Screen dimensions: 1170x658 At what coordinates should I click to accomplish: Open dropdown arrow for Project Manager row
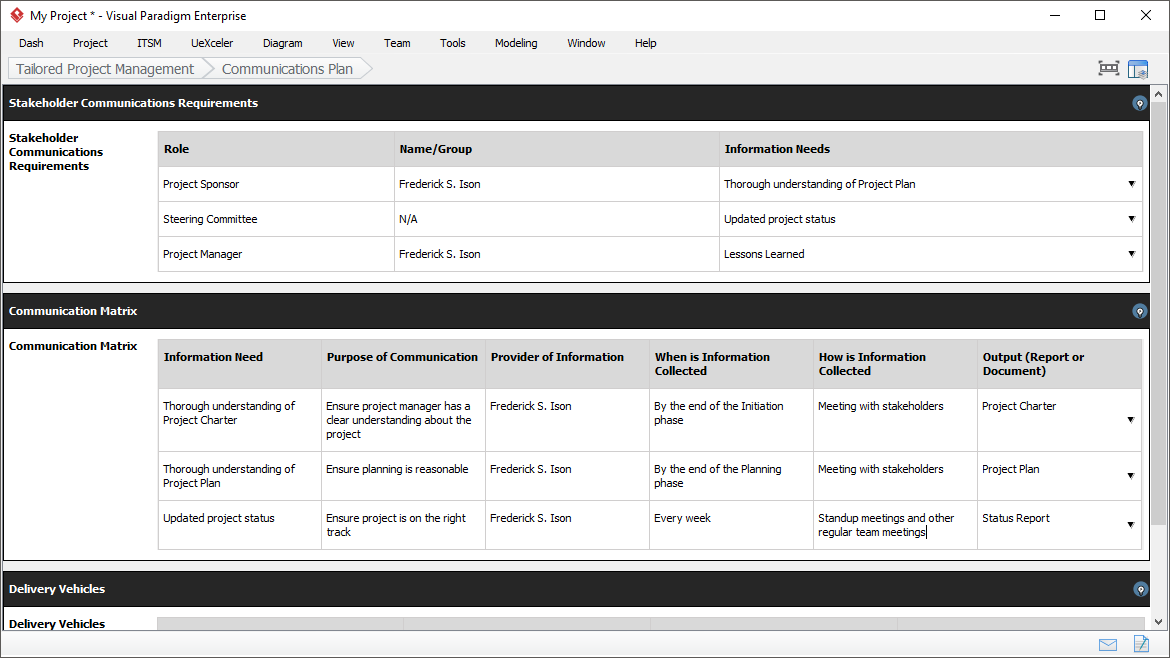1131,254
